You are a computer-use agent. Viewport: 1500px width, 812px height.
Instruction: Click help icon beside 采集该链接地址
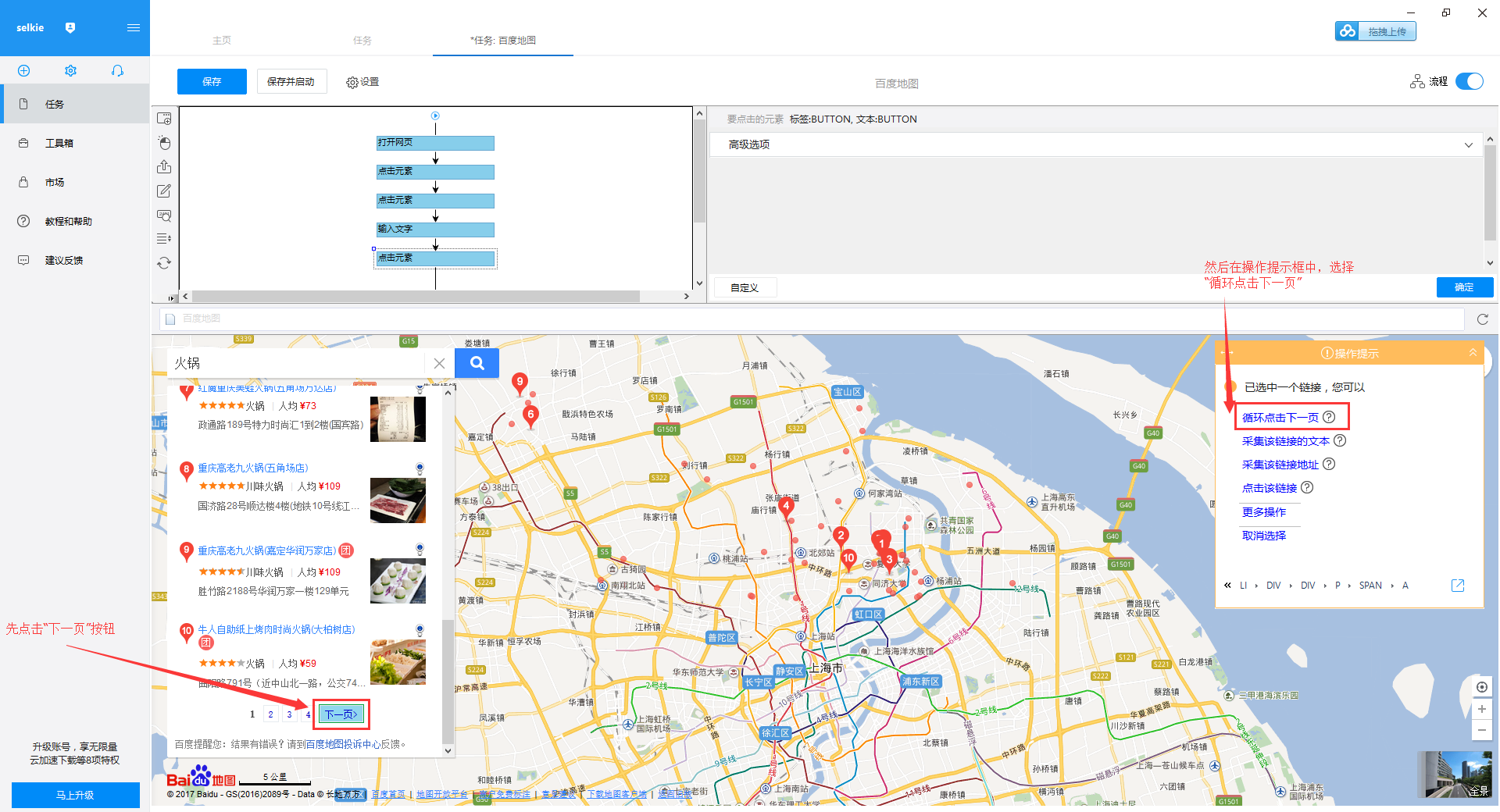(1329, 464)
